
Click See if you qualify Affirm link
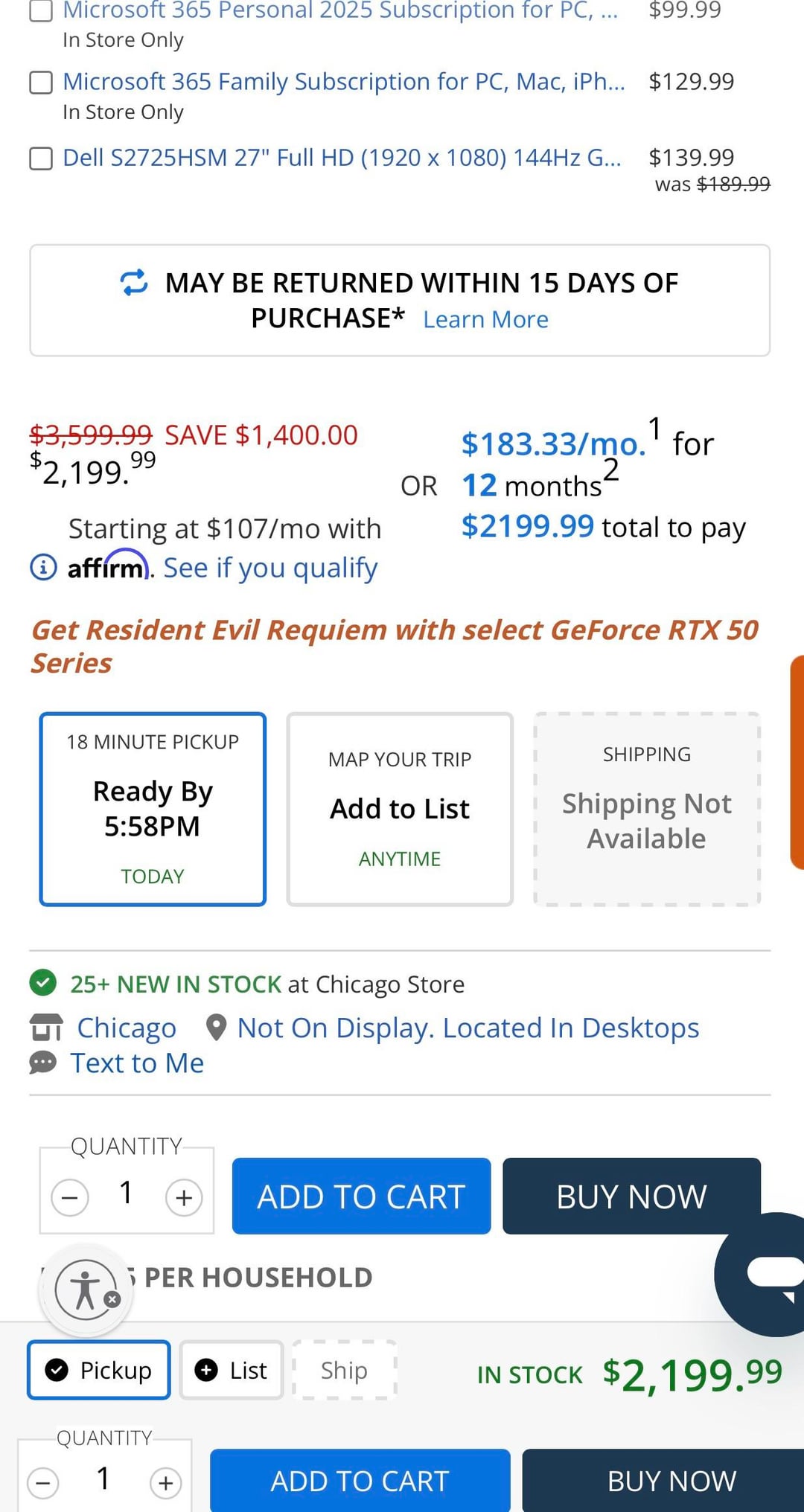pos(270,568)
